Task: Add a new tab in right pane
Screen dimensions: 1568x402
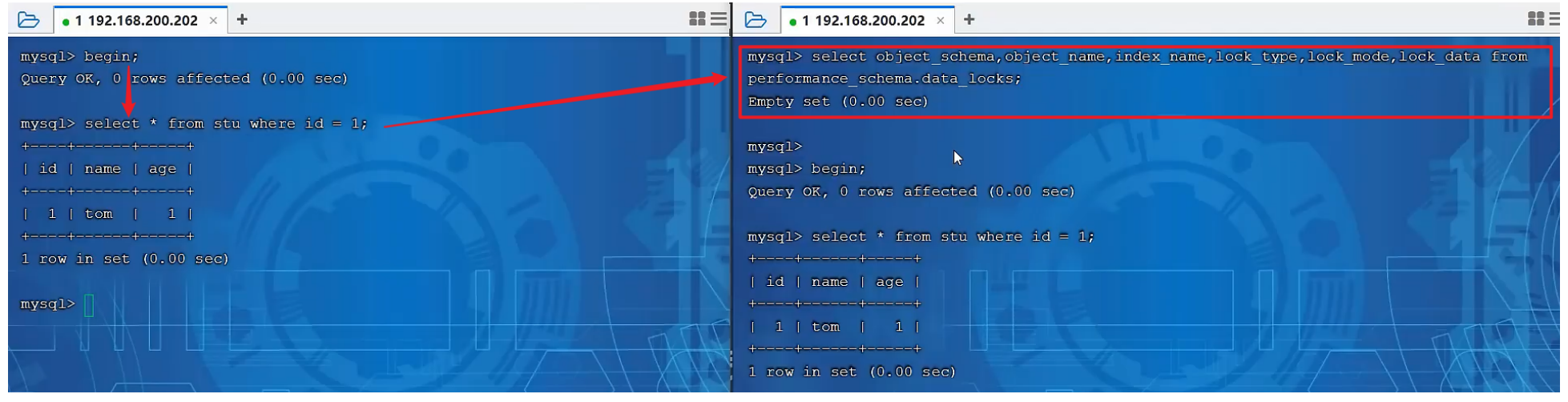Action: (969, 20)
